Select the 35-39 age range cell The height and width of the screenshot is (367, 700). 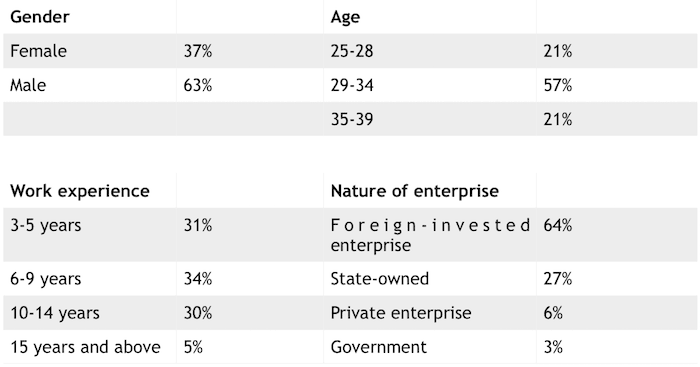pyautogui.click(x=352, y=119)
